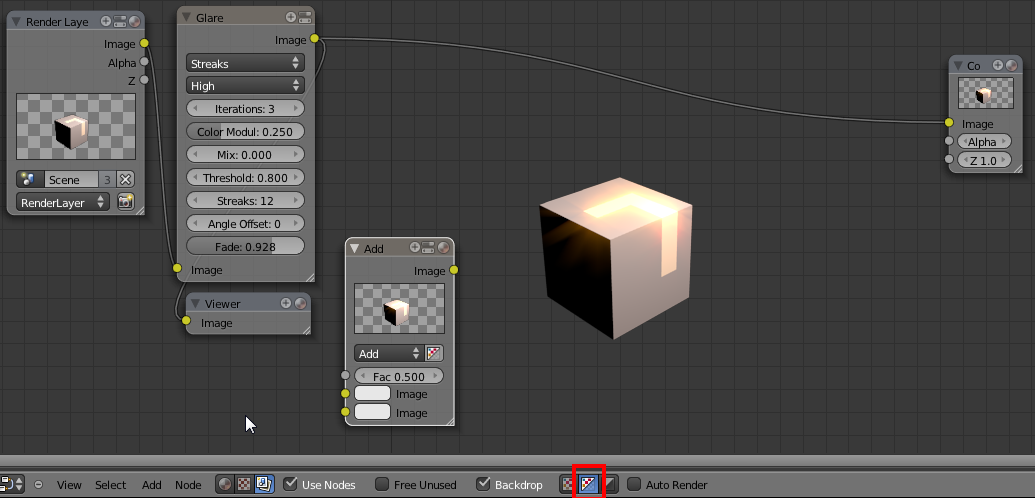Screen dimensions: 1035x498
Task: Click Threshold: 0.800 slider
Action: click(x=245, y=177)
